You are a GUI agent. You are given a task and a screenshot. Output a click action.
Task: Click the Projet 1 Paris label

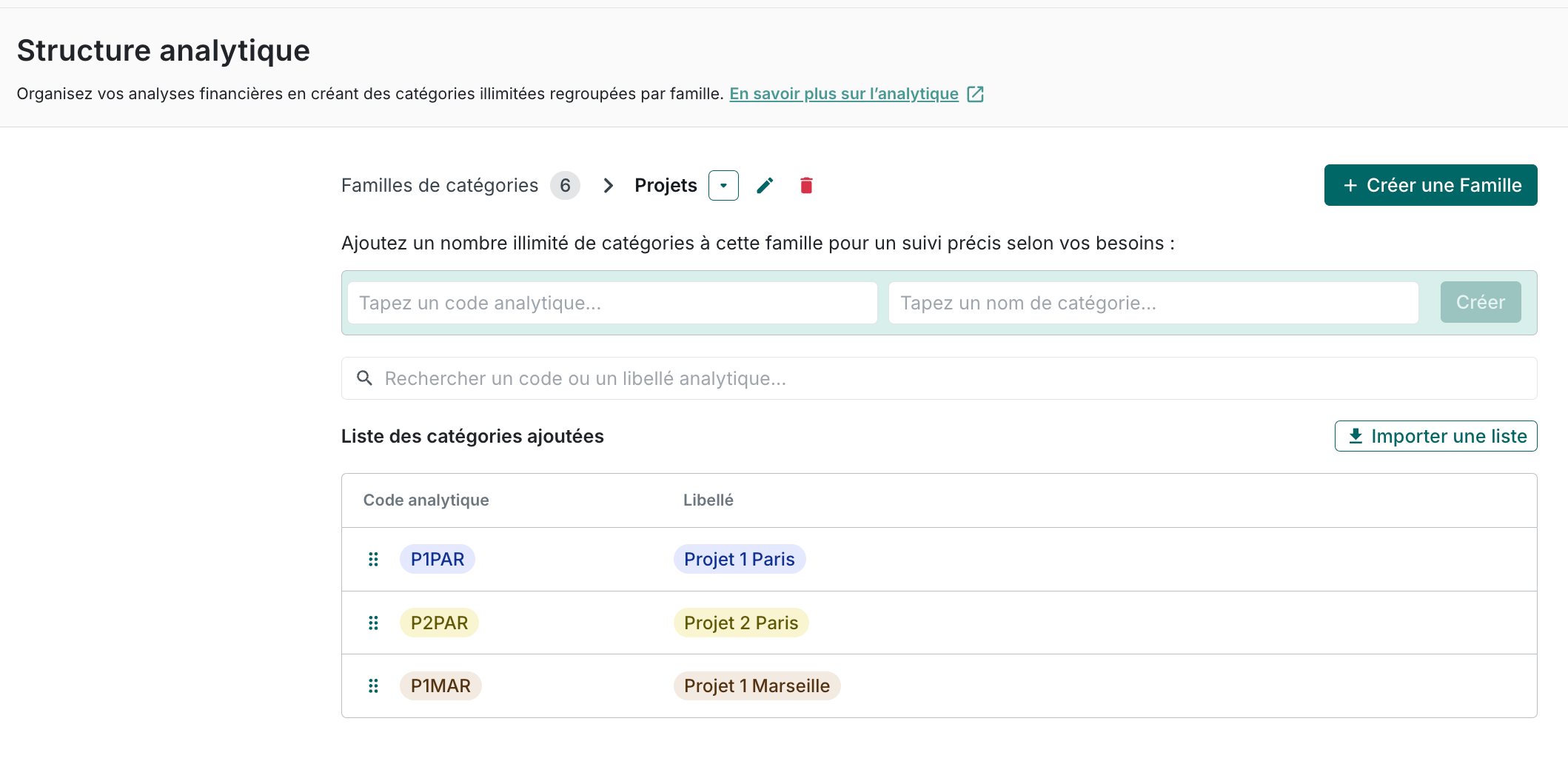740,559
